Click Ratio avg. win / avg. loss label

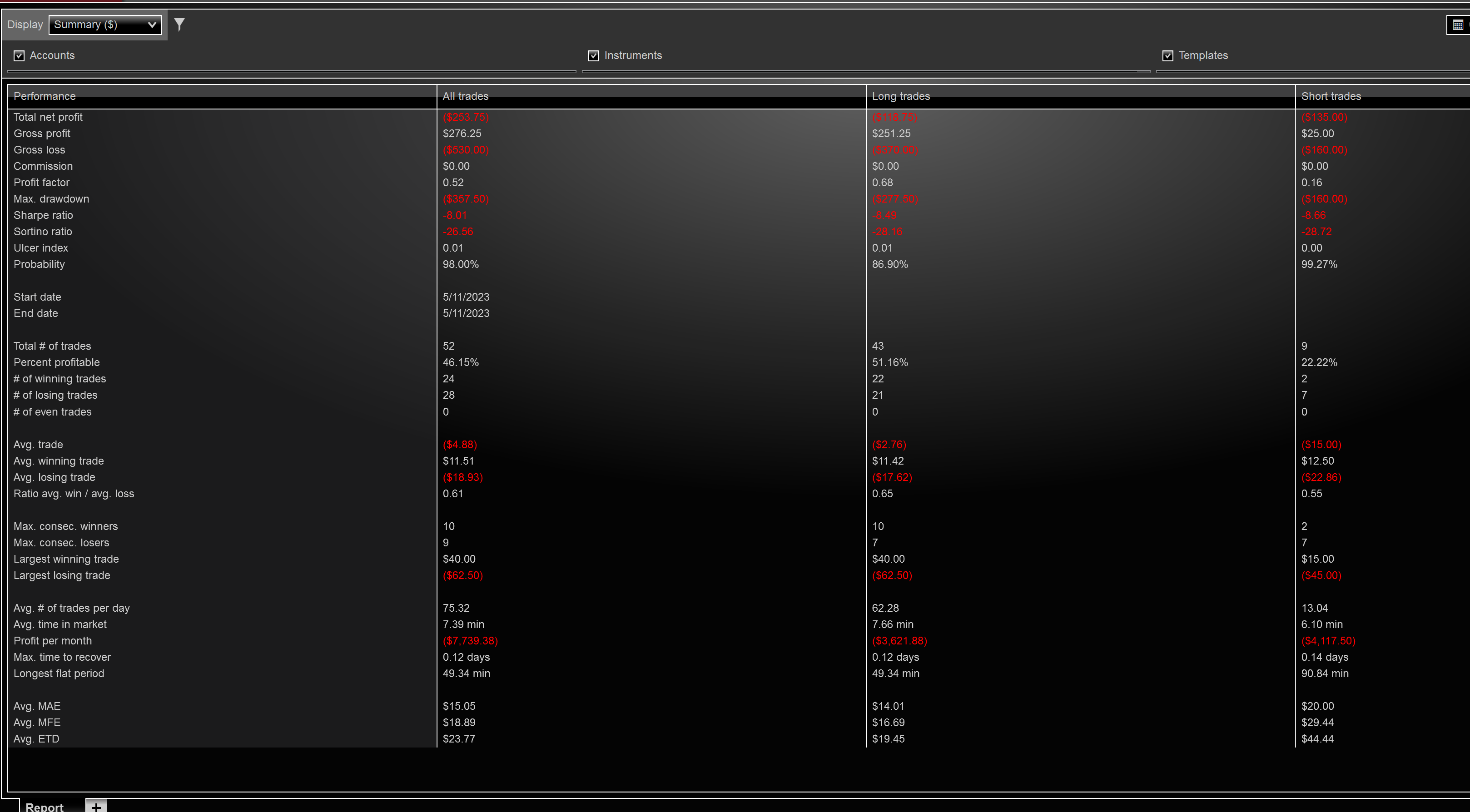coord(74,494)
